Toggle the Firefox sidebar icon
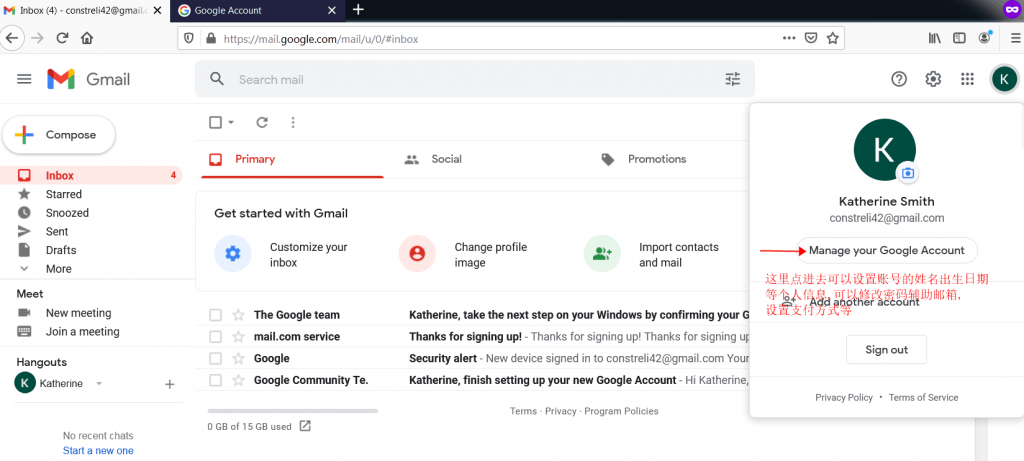The height and width of the screenshot is (461, 1024). (x=959, y=39)
